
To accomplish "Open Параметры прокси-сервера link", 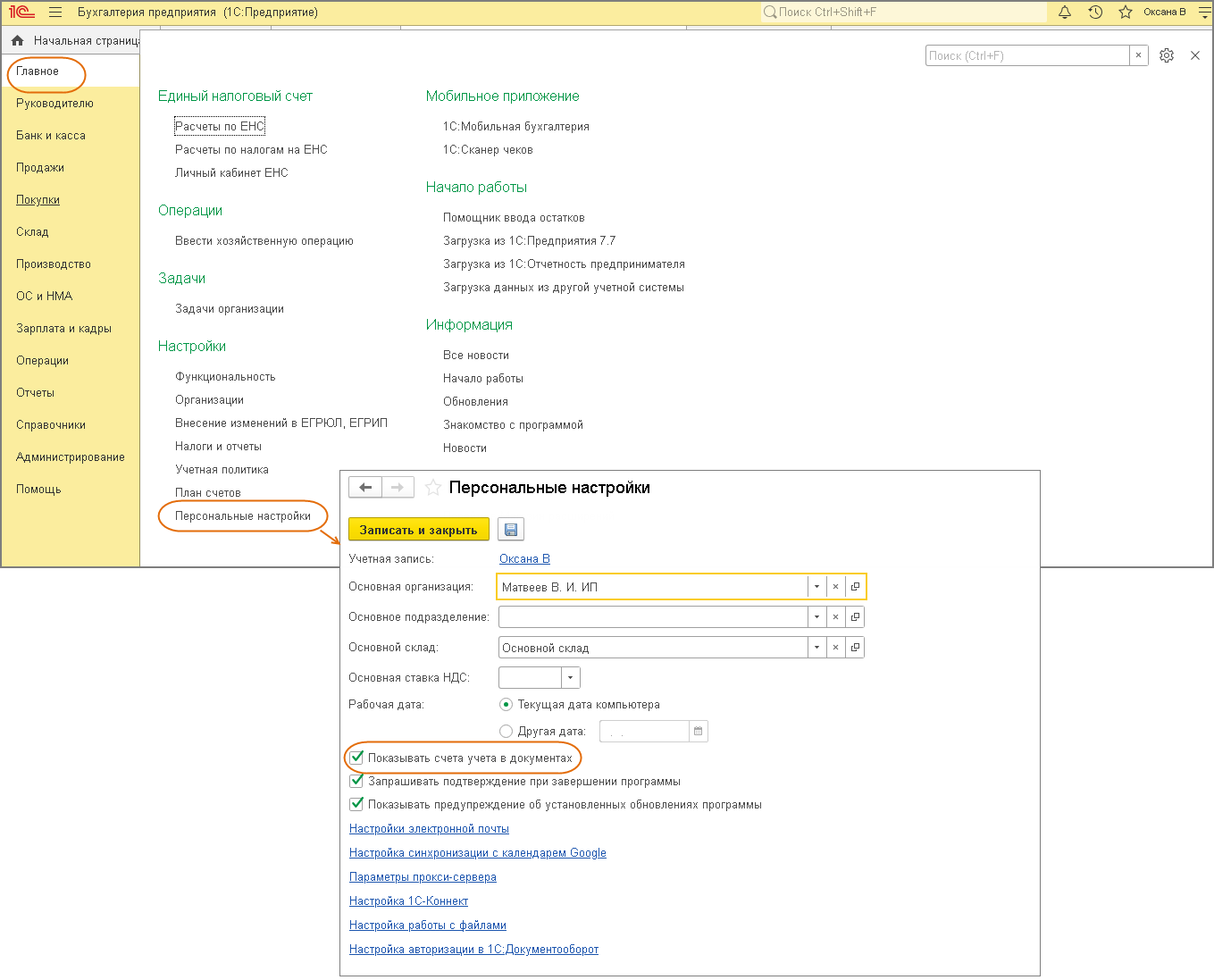I will pyautogui.click(x=423, y=877).
